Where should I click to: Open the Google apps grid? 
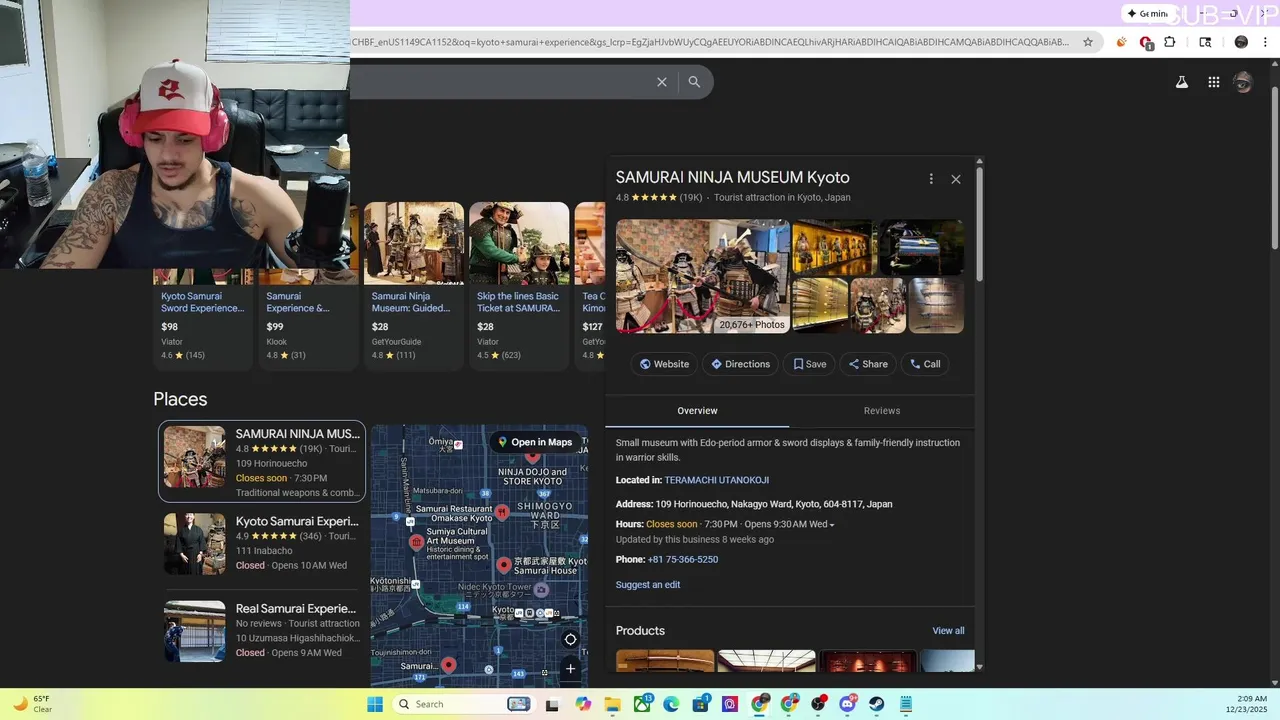coord(1214,82)
